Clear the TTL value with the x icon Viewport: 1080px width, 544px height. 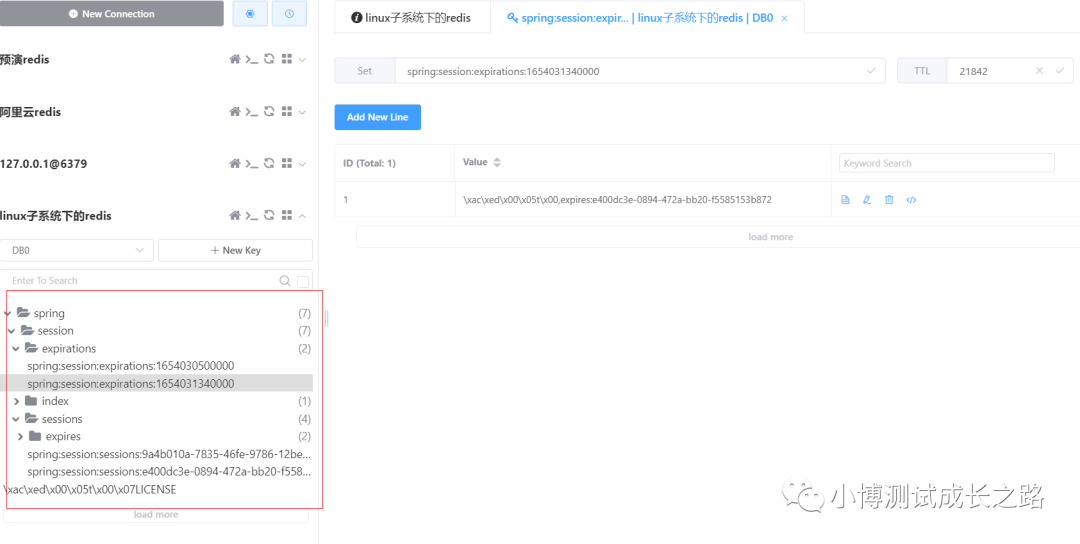tap(1040, 71)
